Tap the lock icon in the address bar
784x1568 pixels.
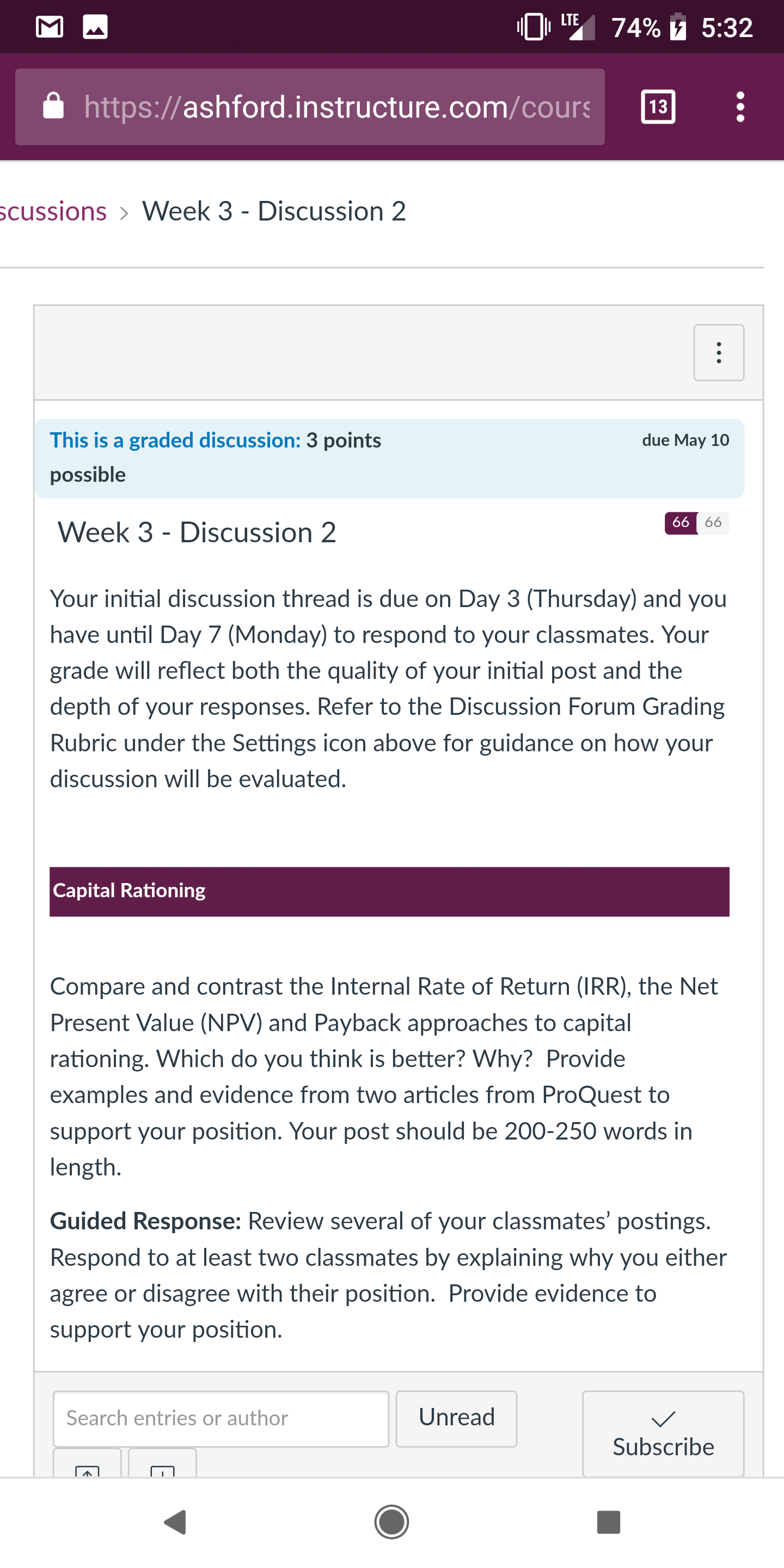tap(53, 106)
